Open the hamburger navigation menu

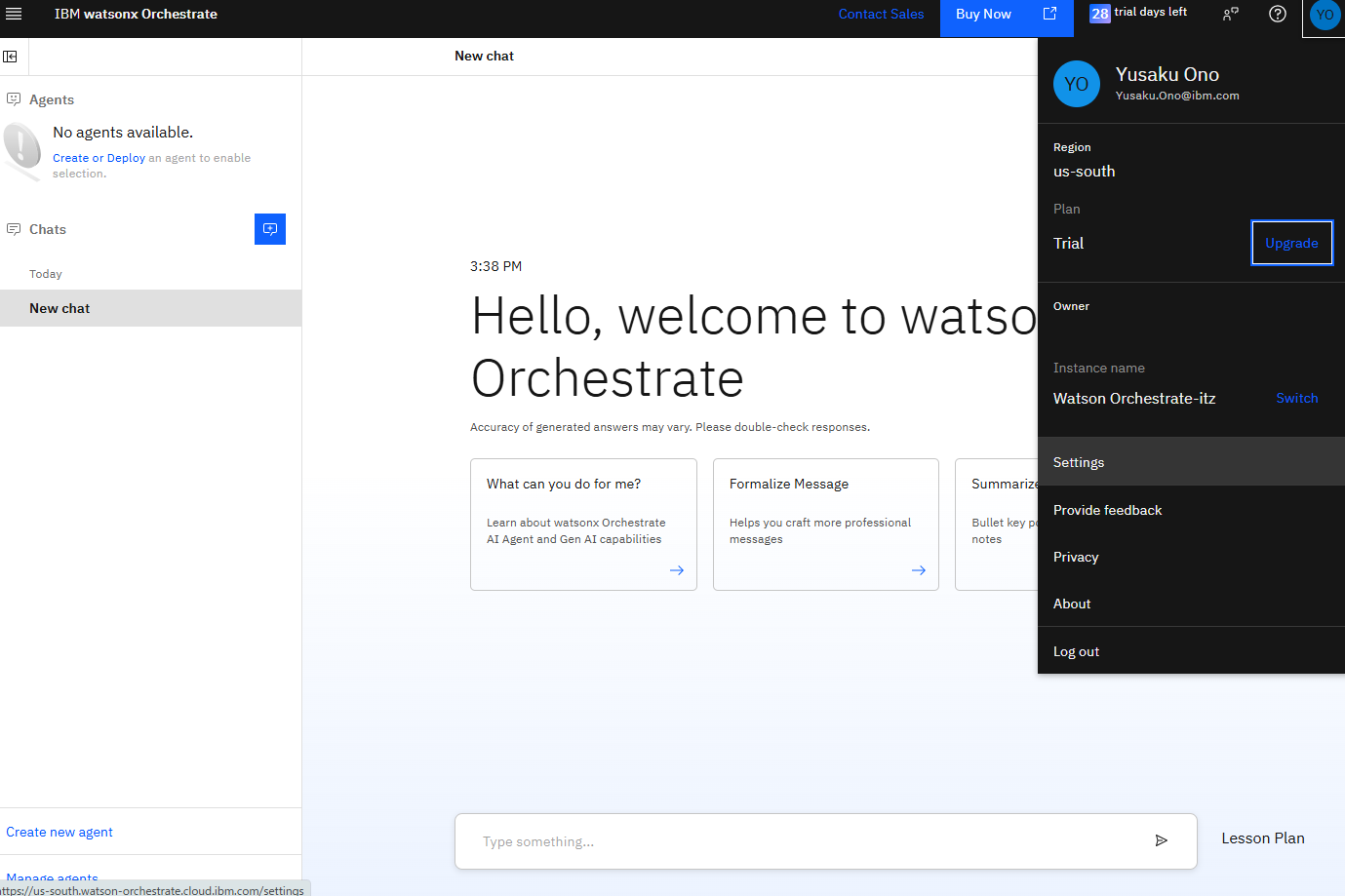pos(14,14)
